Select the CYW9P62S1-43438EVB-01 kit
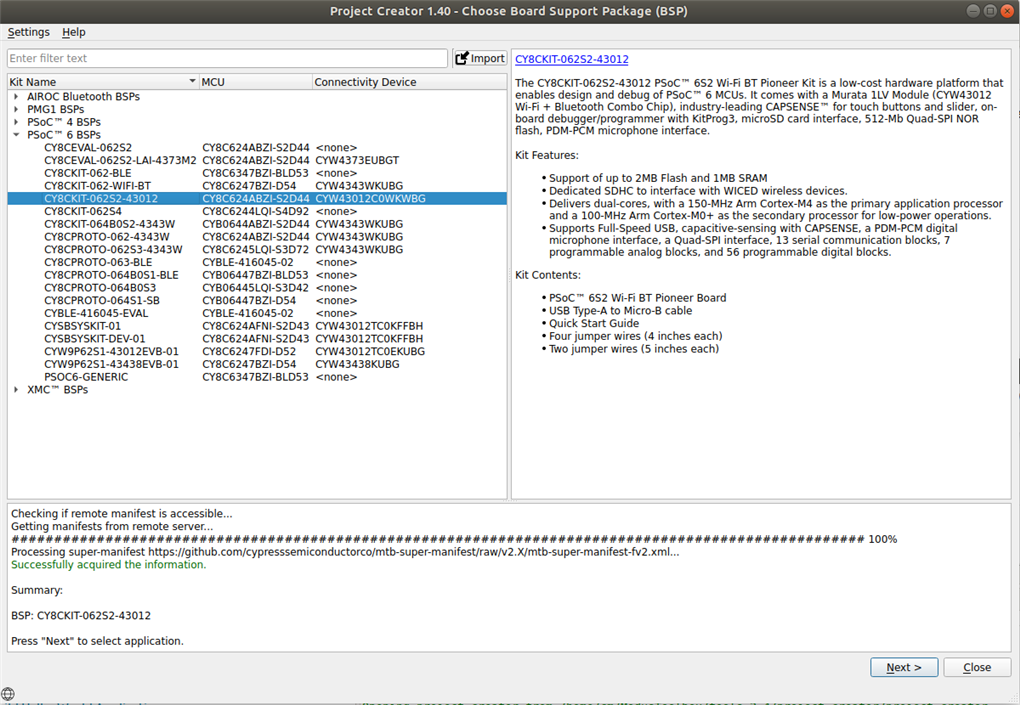1020x705 pixels. [257, 364]
